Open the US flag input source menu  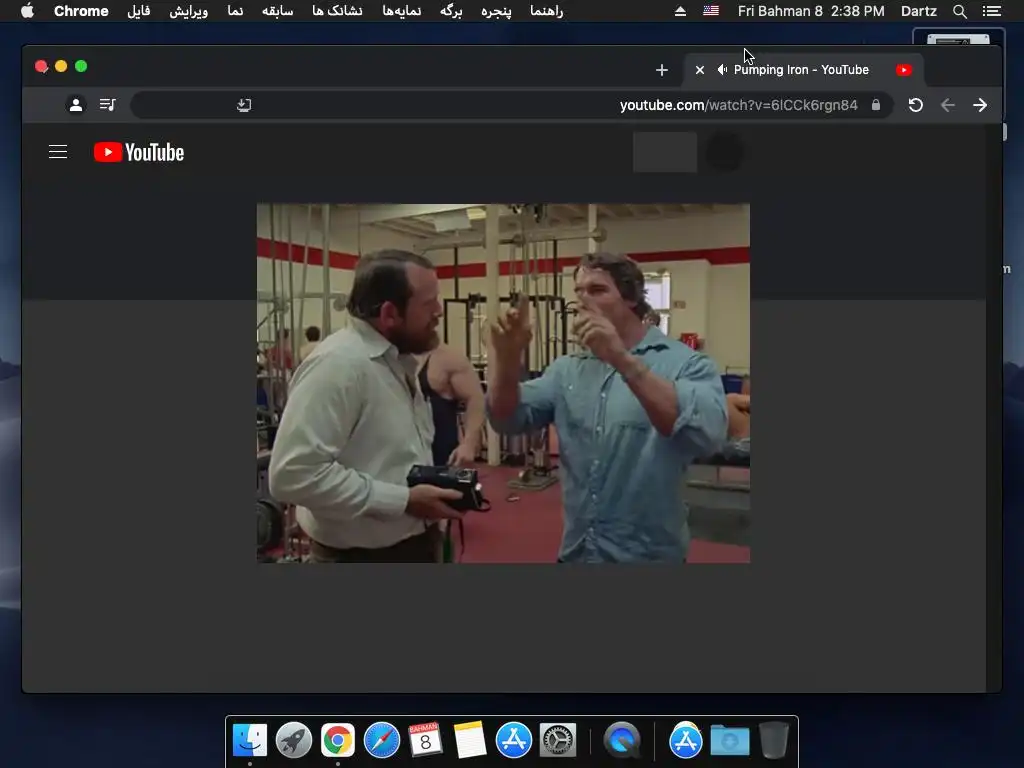[711, 11]
